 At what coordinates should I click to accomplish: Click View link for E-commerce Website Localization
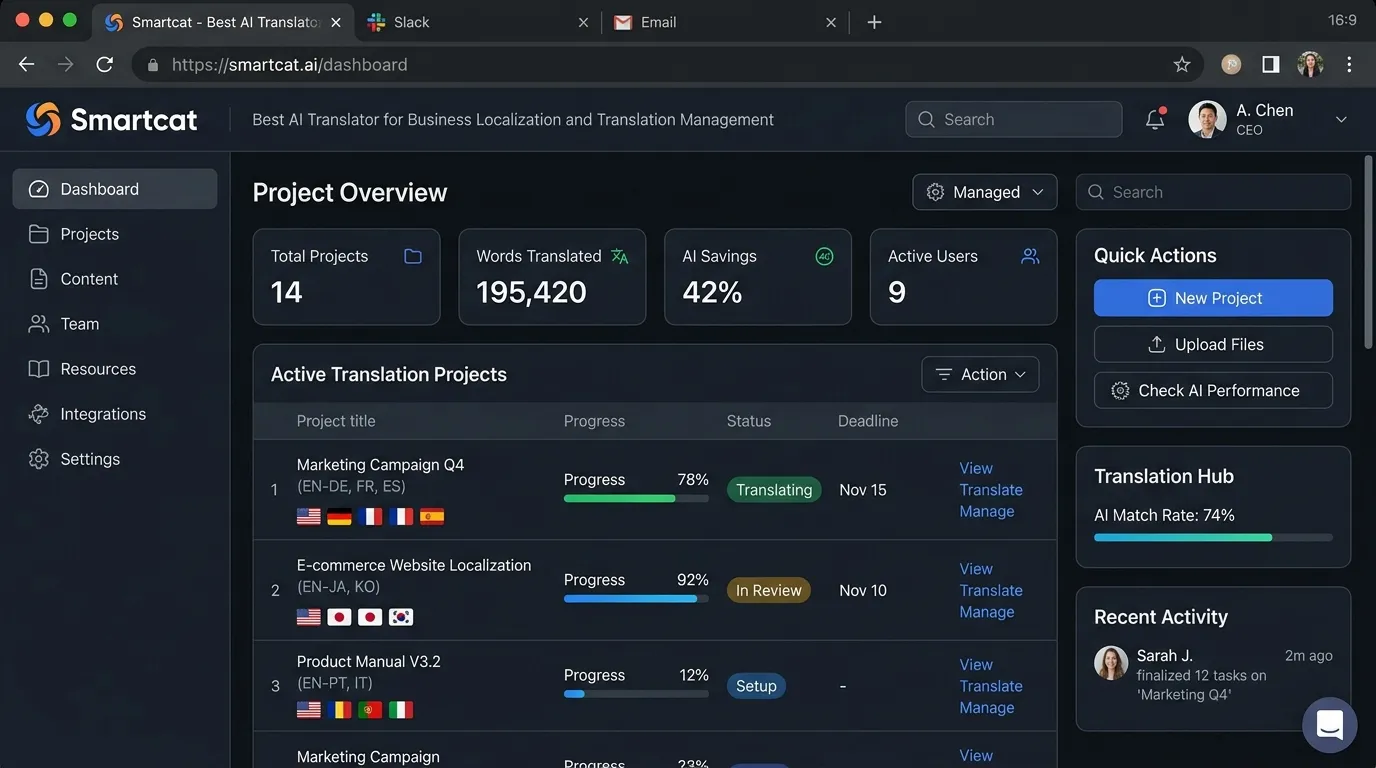click(976, 569)
